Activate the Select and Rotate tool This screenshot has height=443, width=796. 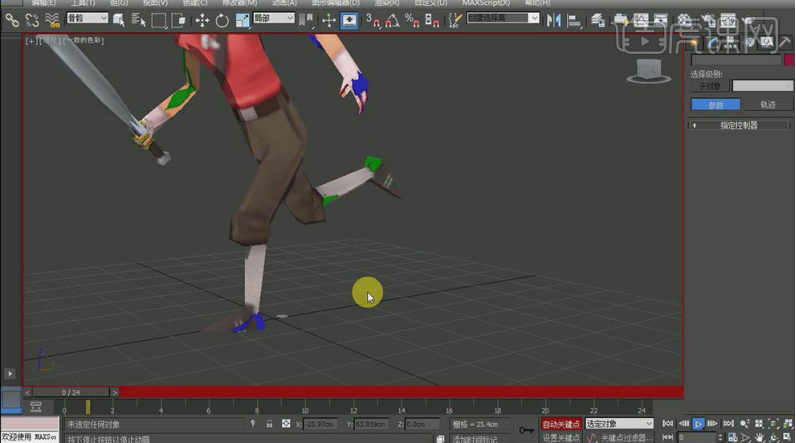point(222,20)
